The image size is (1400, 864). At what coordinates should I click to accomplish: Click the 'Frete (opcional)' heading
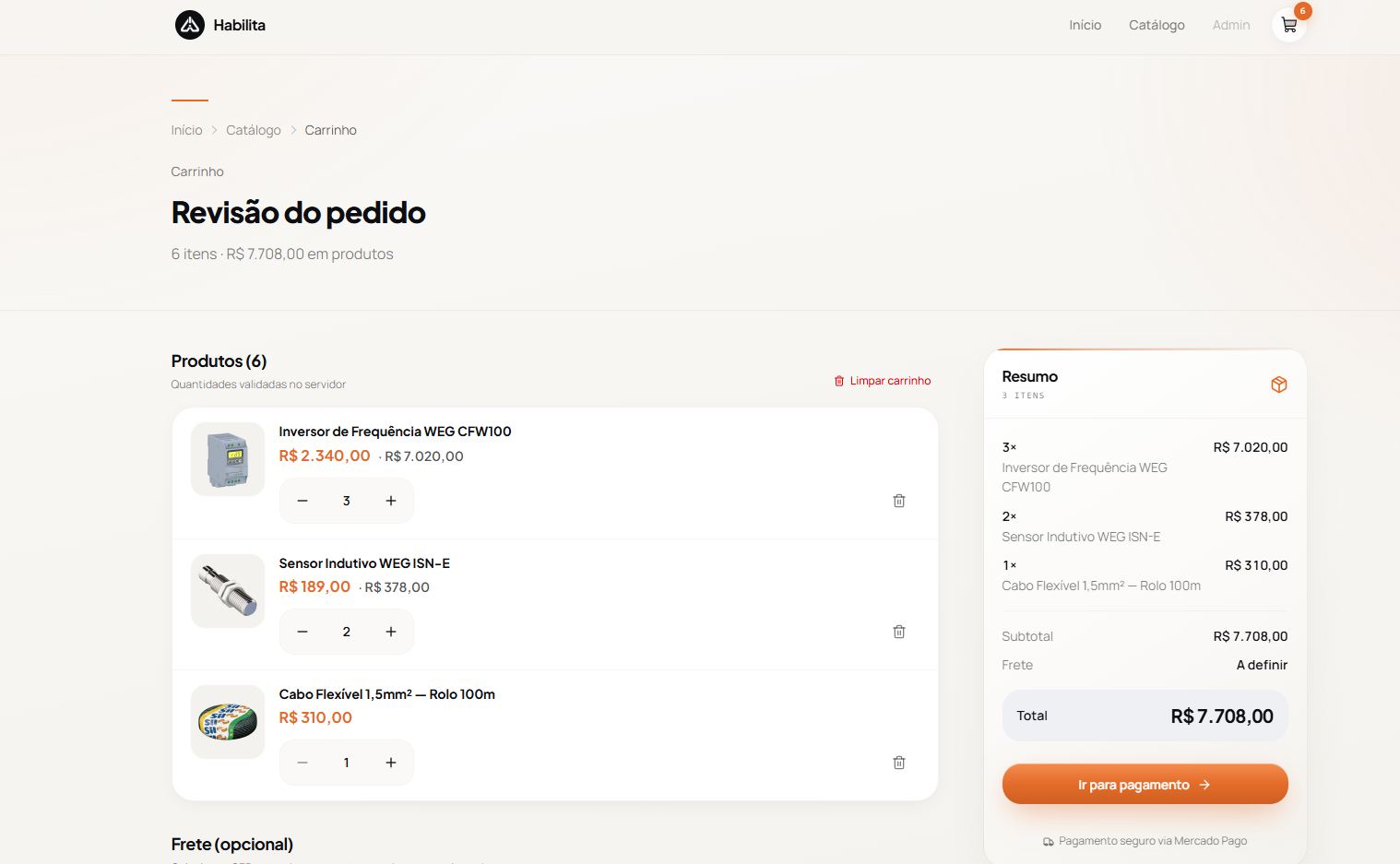point(232,844)
